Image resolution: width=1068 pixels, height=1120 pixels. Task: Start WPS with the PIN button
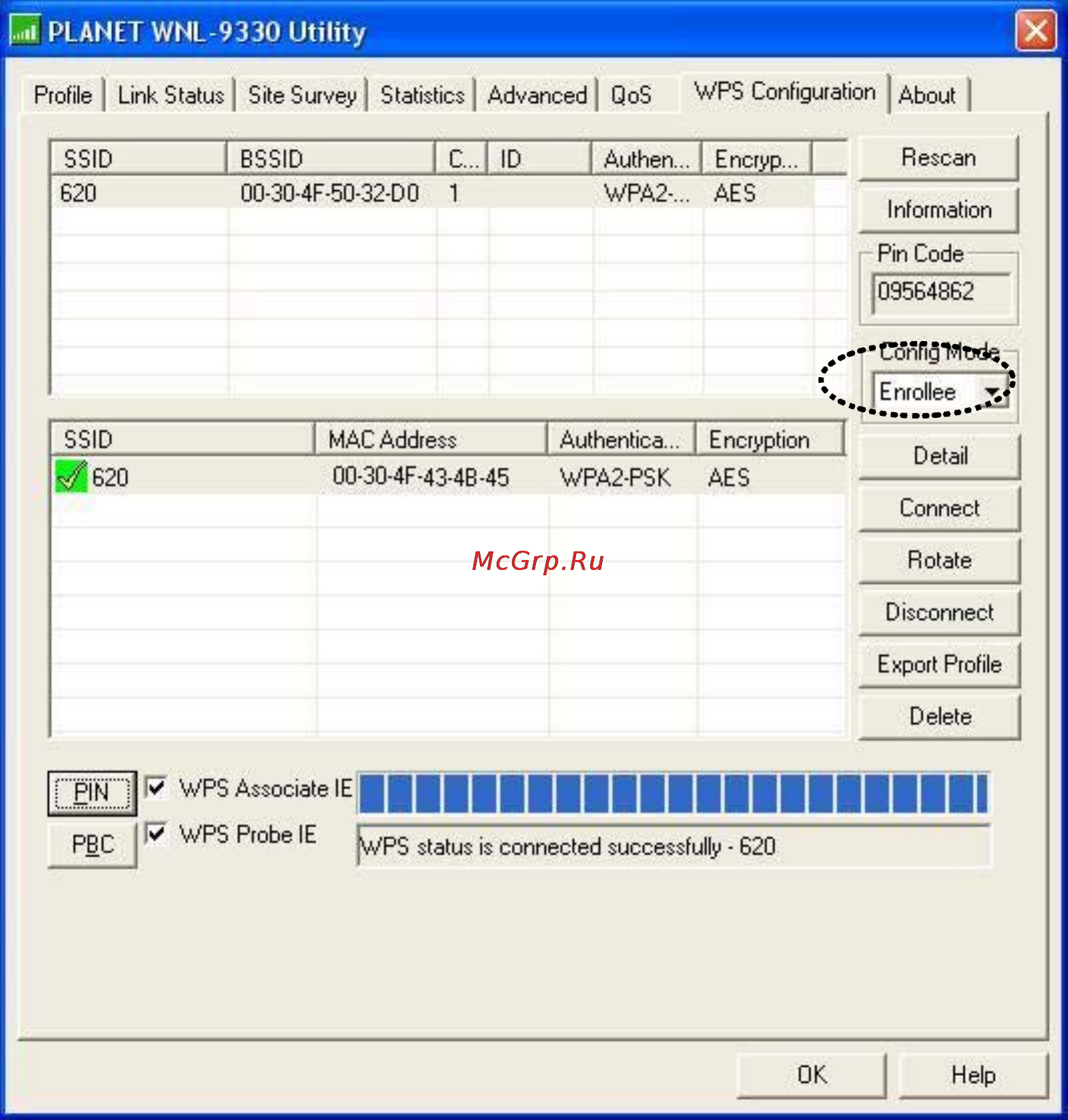[92, 793]
